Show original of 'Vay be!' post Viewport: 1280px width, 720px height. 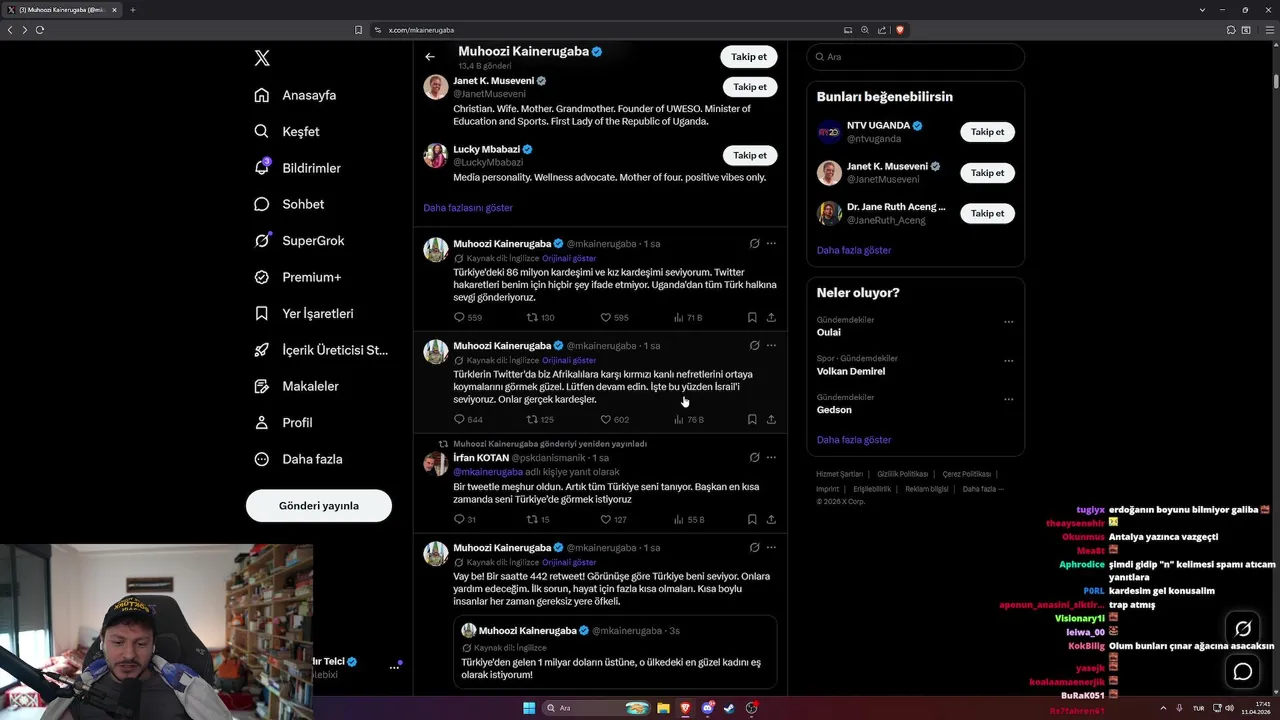569,562
